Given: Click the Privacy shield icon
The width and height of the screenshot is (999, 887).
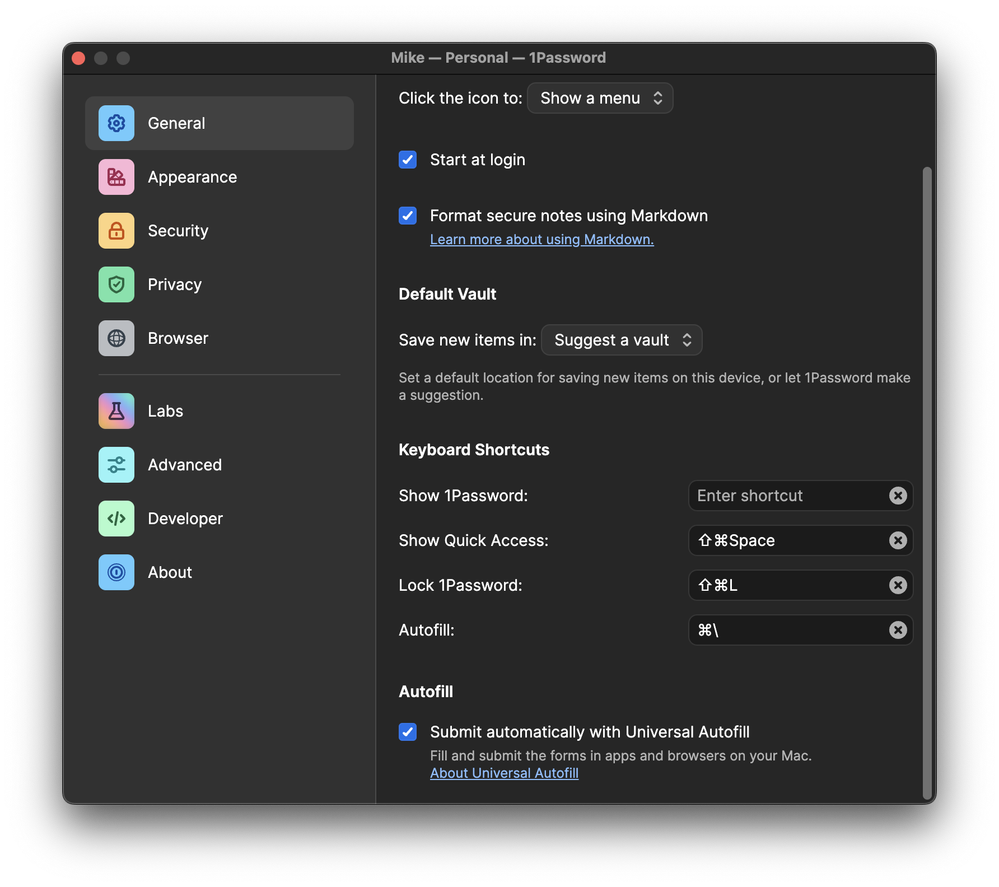Looking at the screenshot, I should 116,285.
